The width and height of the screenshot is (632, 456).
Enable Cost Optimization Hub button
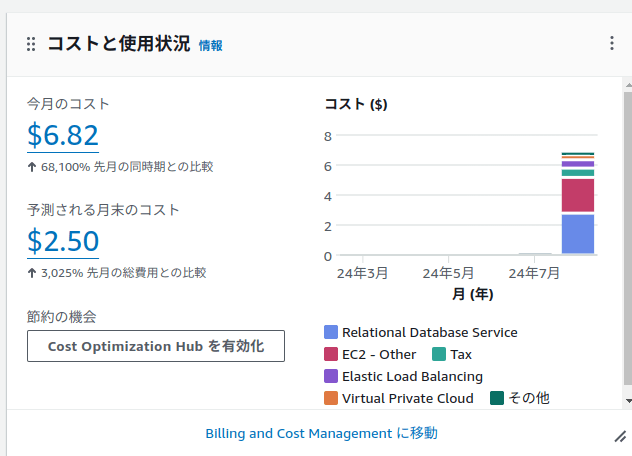[x=156, y=346]
